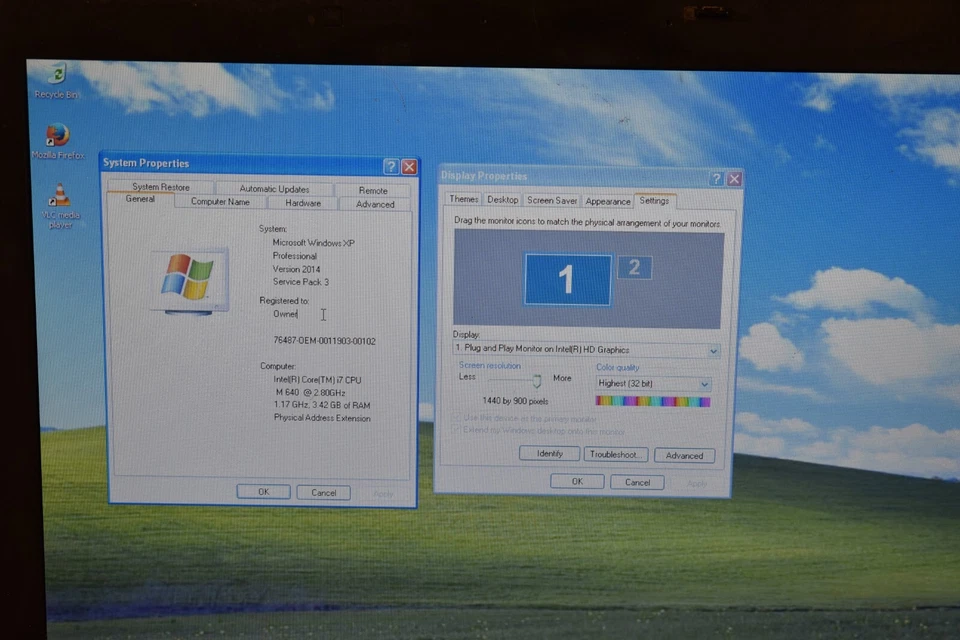960x640 pixels.
Task: Switch to the Hardware tab
Action: 303,203
